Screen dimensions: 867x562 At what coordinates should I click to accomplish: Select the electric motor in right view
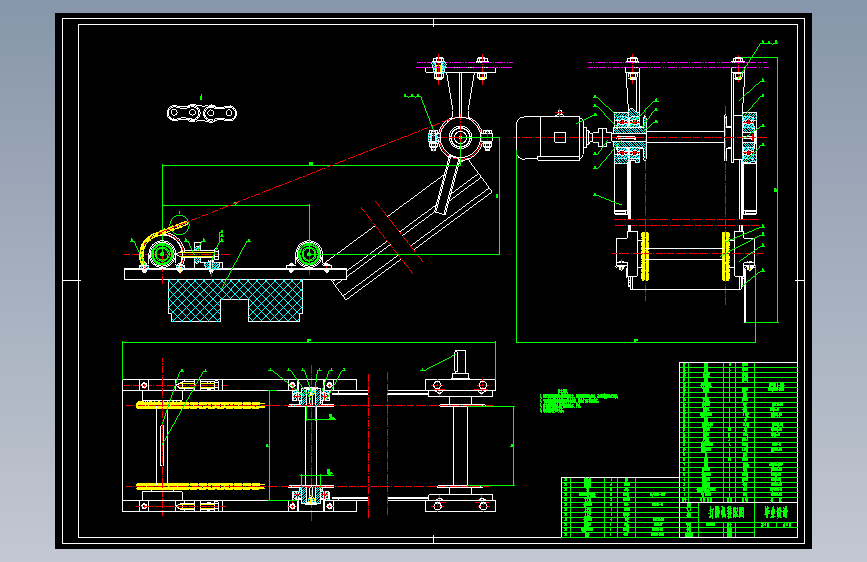pos(550,138)
